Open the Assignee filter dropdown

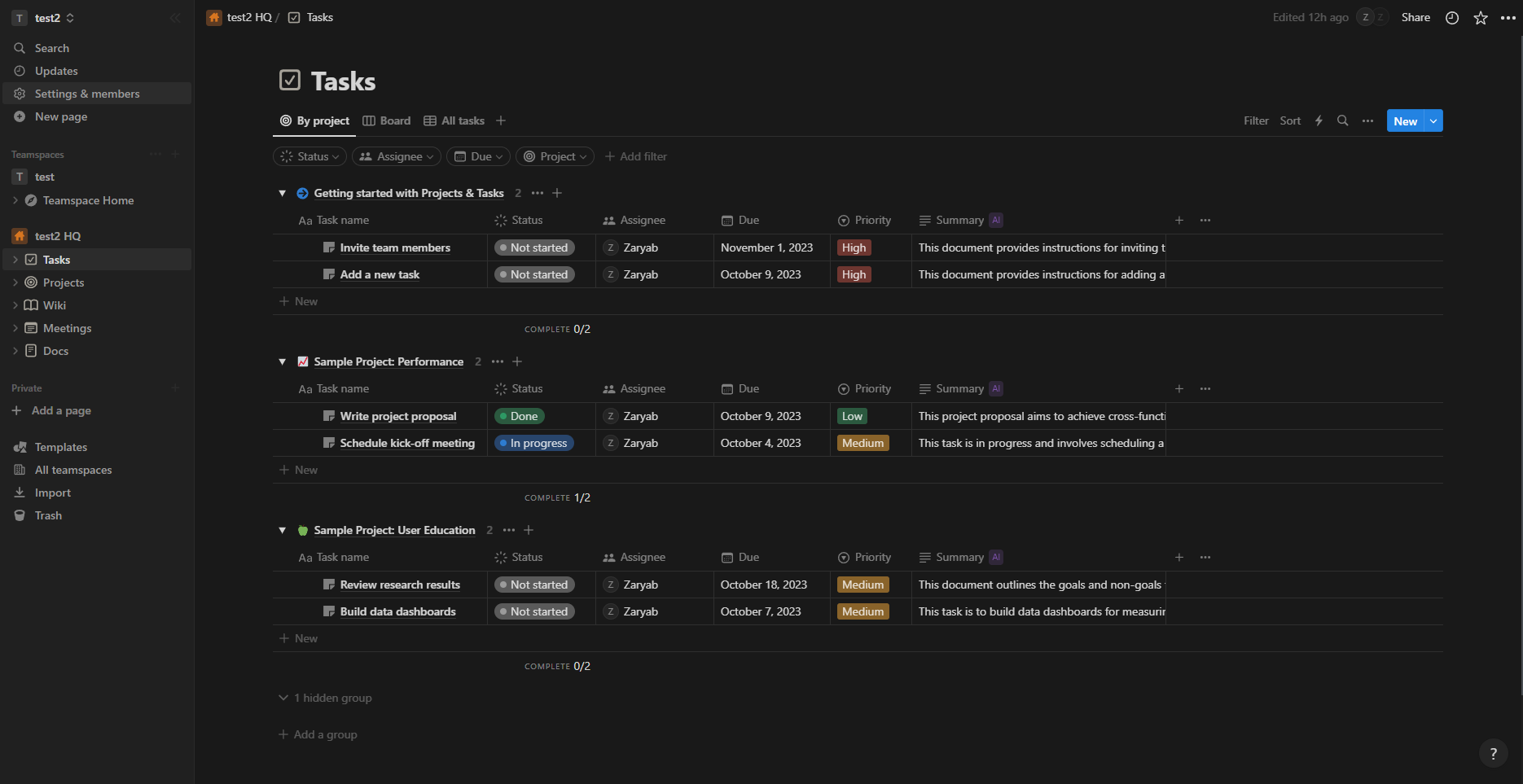pyautogui.click(x=397, y=157)
